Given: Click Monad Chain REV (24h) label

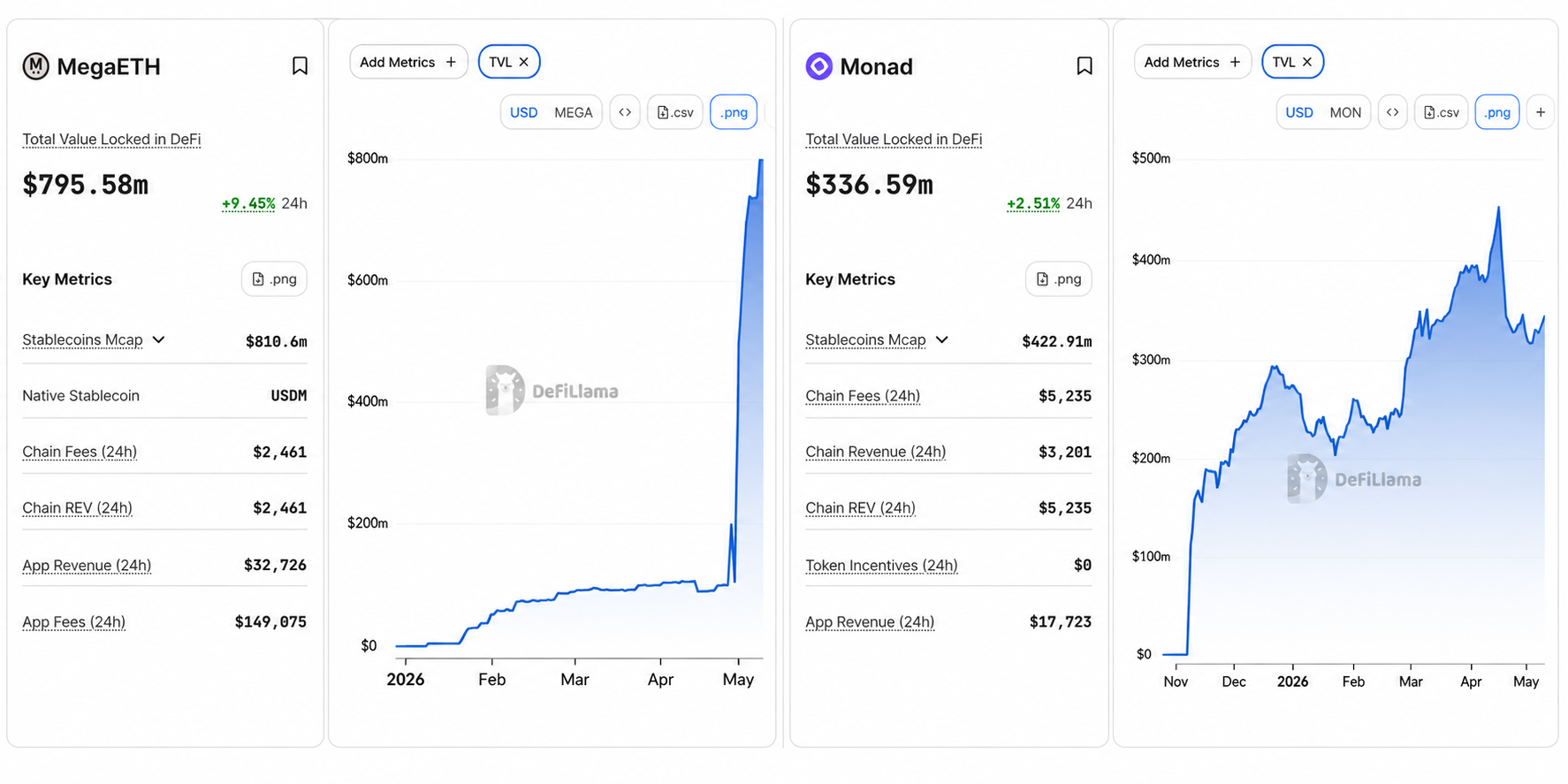Looking at the screenshot, I should click(x=860, y=508).
